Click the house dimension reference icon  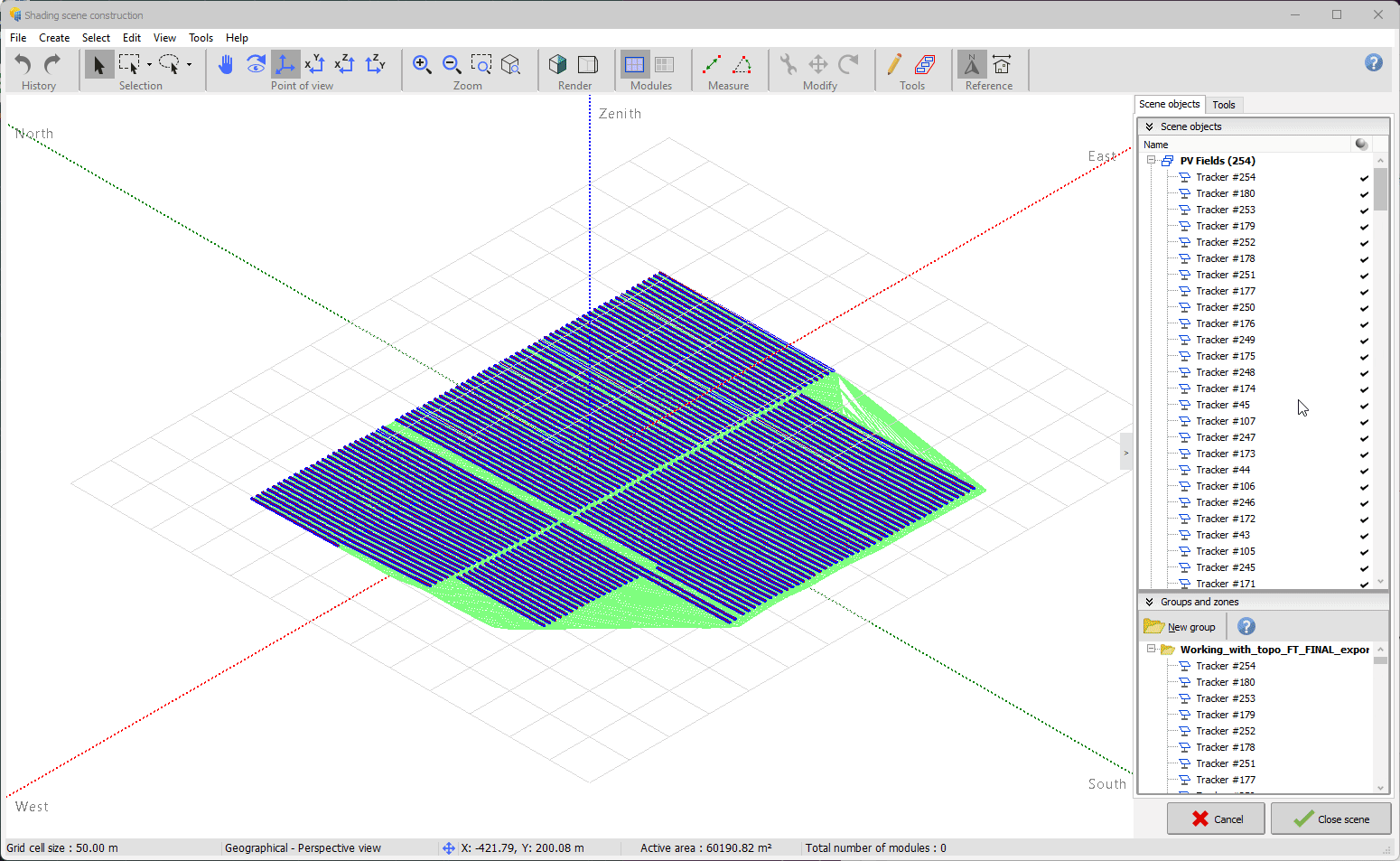pyautogui.click(x=1002, y=64)
